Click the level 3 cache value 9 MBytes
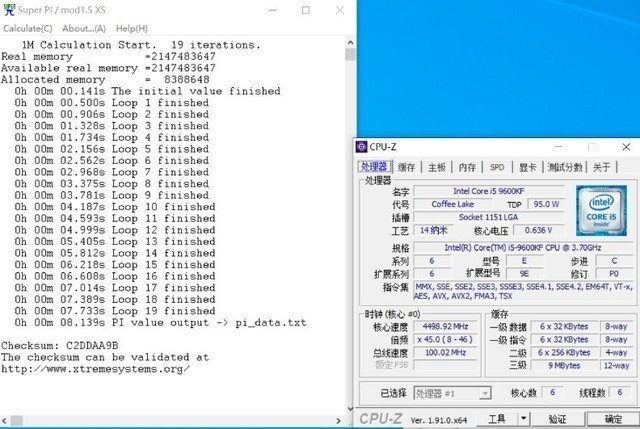This screenshot has width=640, height=429. point(564,366)
